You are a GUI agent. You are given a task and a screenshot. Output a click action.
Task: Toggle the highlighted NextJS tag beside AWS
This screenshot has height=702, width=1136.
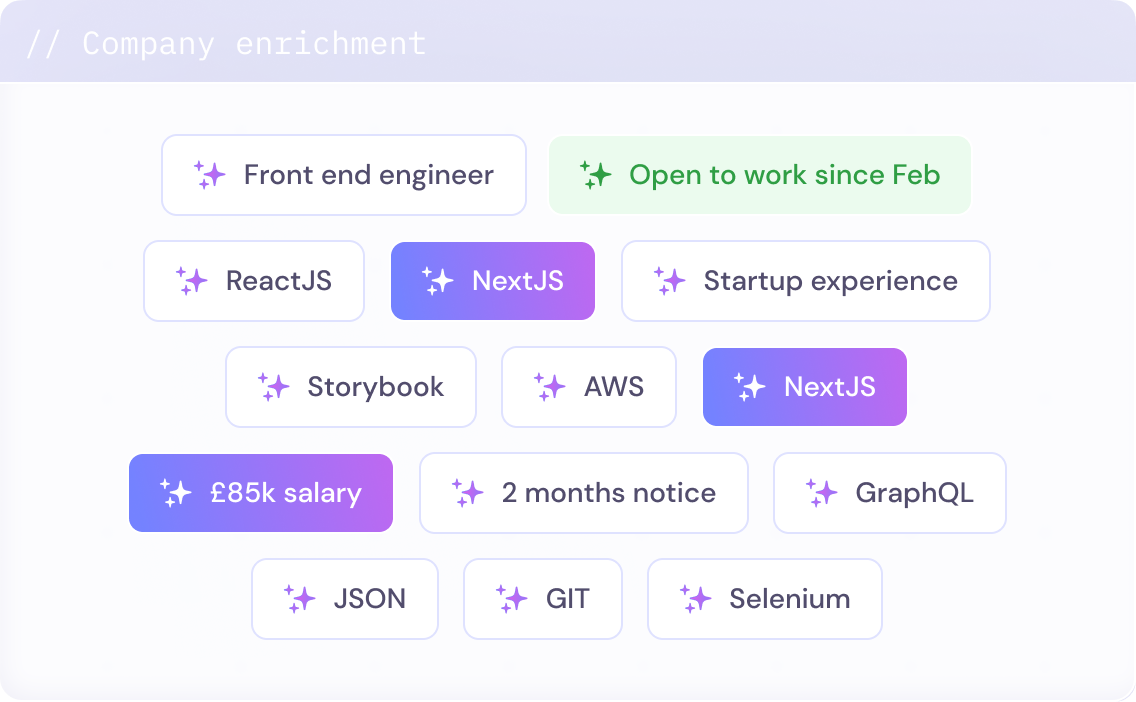pos(805,387)
